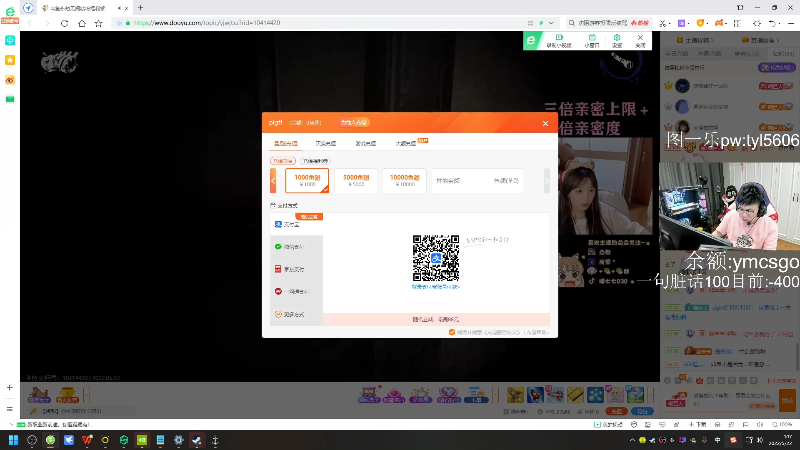The width and height of the screenshot is (800, 450).
Task: Open more payment methods option
Action: (296, 314)
